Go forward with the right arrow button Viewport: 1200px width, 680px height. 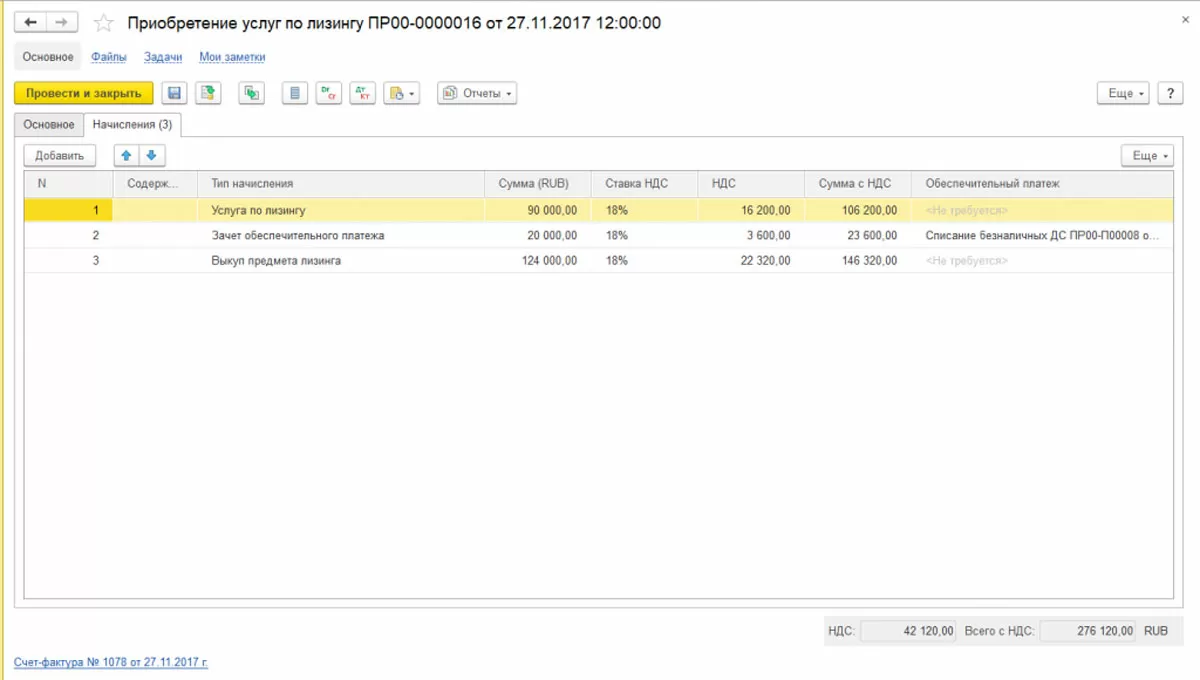click(62, 22)
